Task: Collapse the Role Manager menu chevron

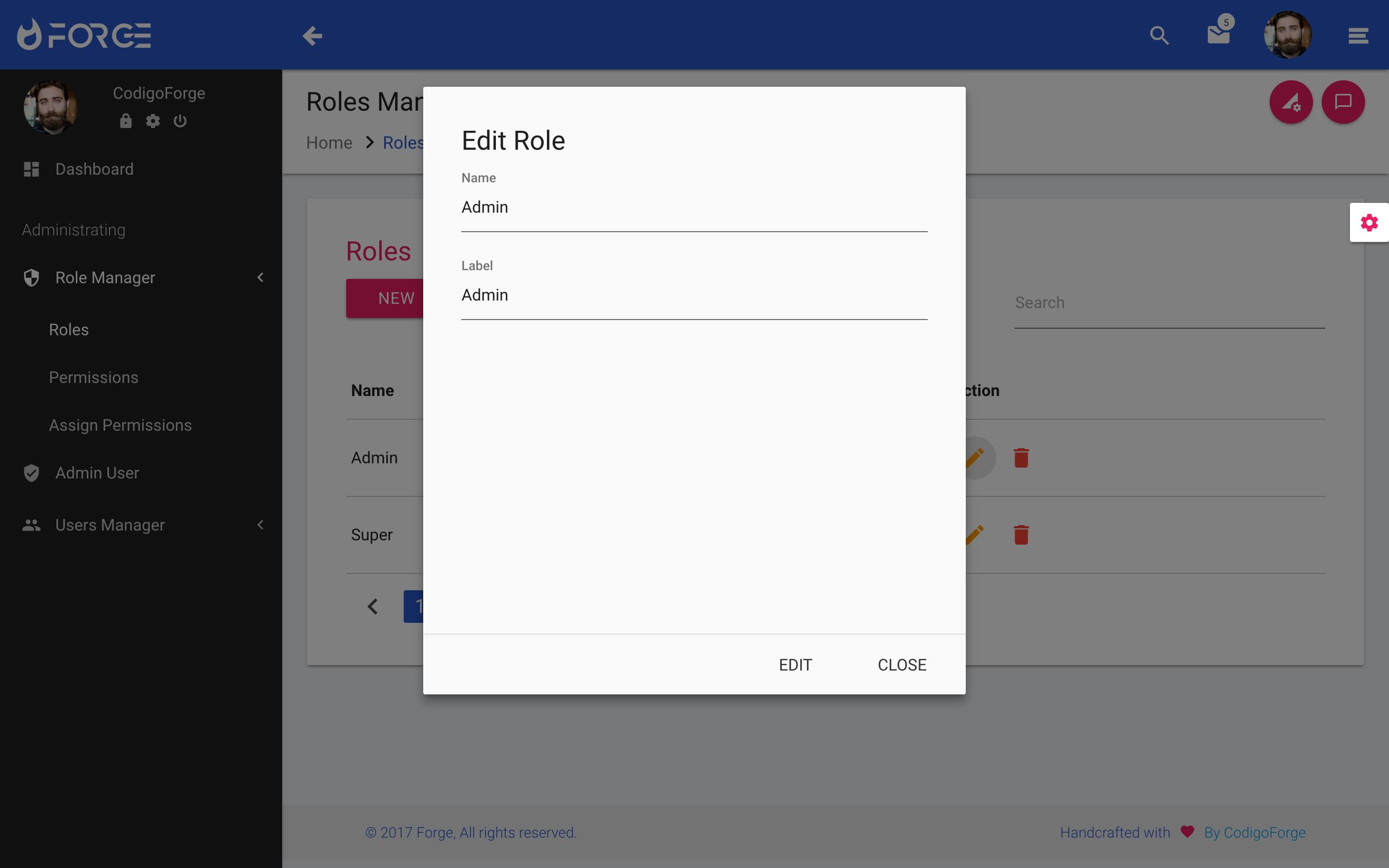Action: click(260, 278)
